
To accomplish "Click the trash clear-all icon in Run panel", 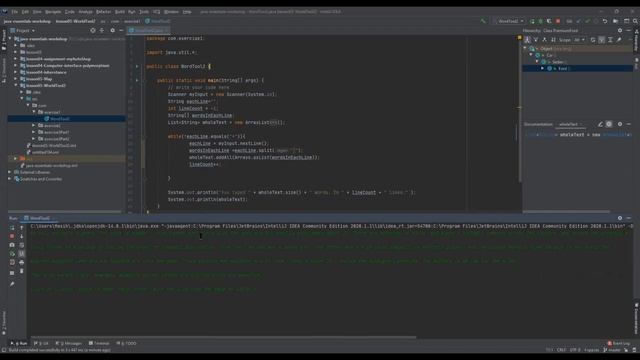I will coord(22,271).
